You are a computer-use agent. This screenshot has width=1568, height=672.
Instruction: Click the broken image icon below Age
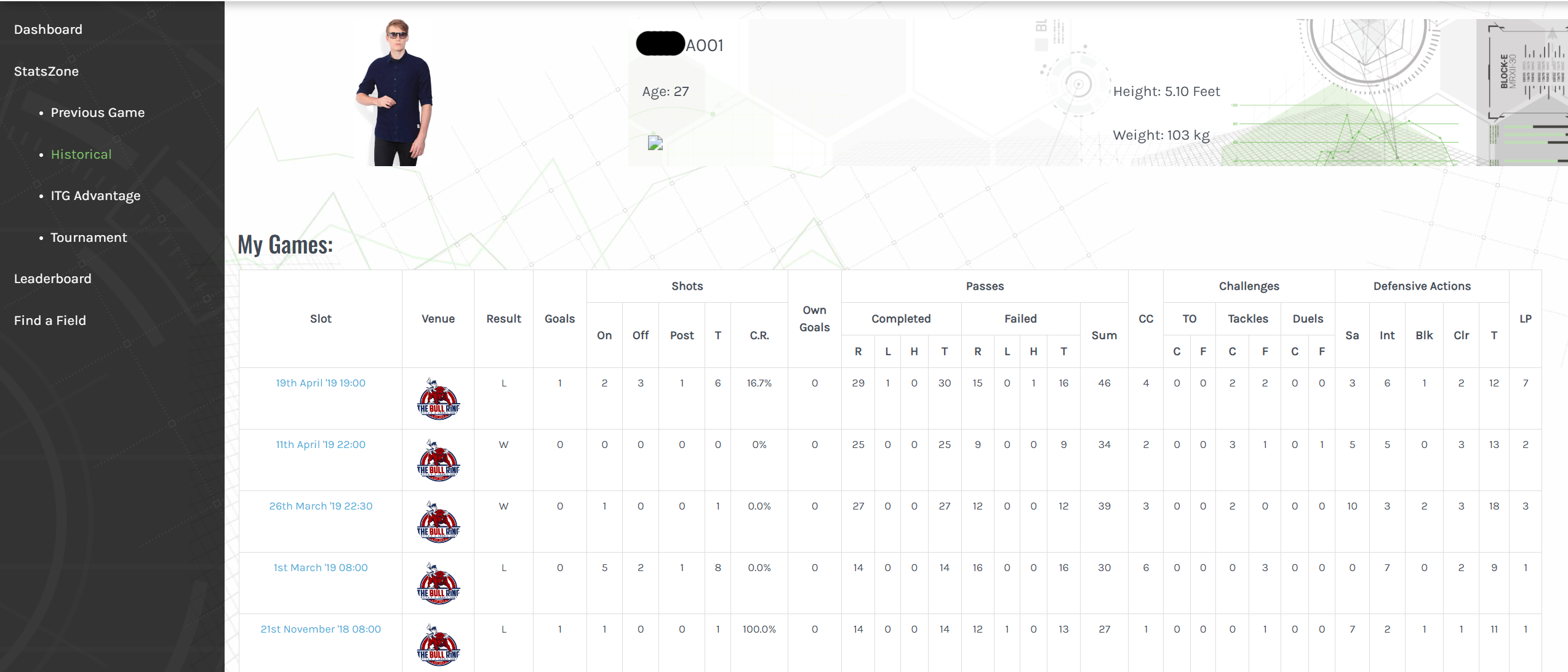[655, 143]
